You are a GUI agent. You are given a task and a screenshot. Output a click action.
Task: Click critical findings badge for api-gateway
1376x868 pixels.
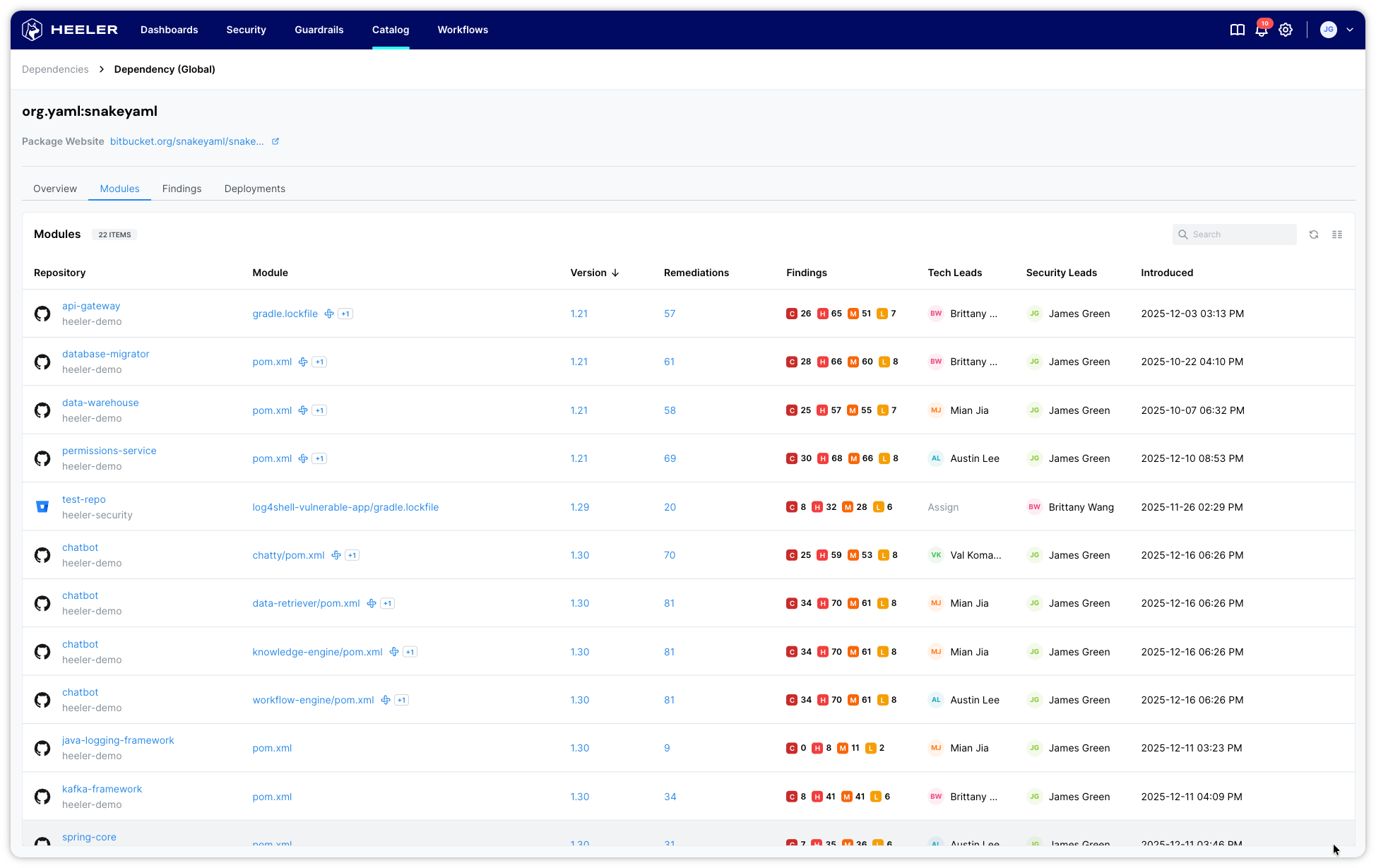(x=792, y=314)
